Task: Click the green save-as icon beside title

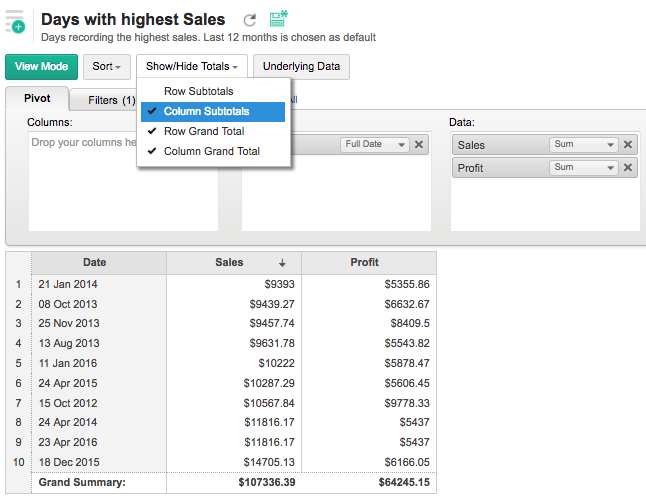Action: (x=278, y=18)
